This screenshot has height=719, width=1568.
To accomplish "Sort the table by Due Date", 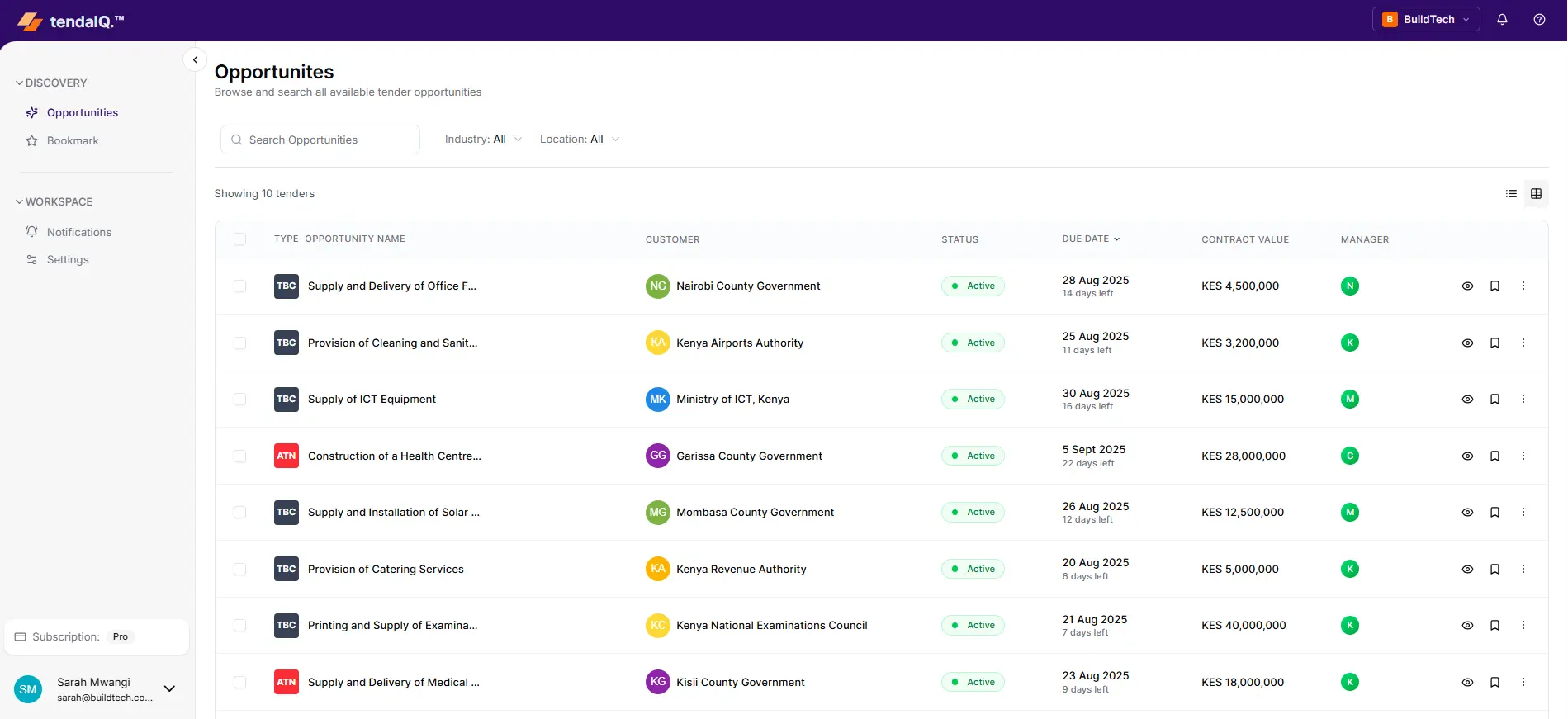I will 1091,239.
